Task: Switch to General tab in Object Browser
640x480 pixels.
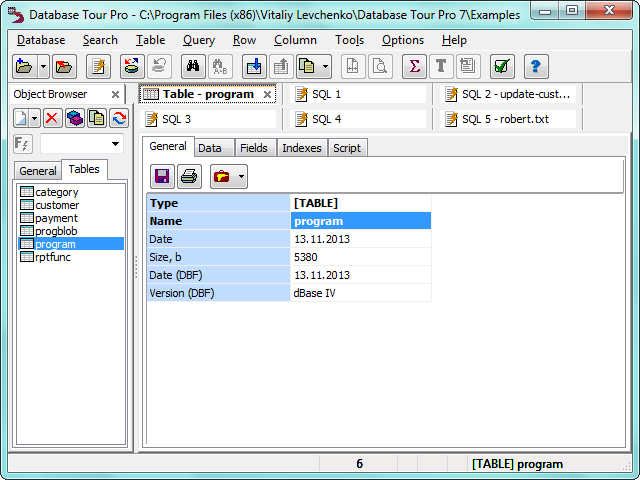Action: pyautogui.click(x=38, y=171)
